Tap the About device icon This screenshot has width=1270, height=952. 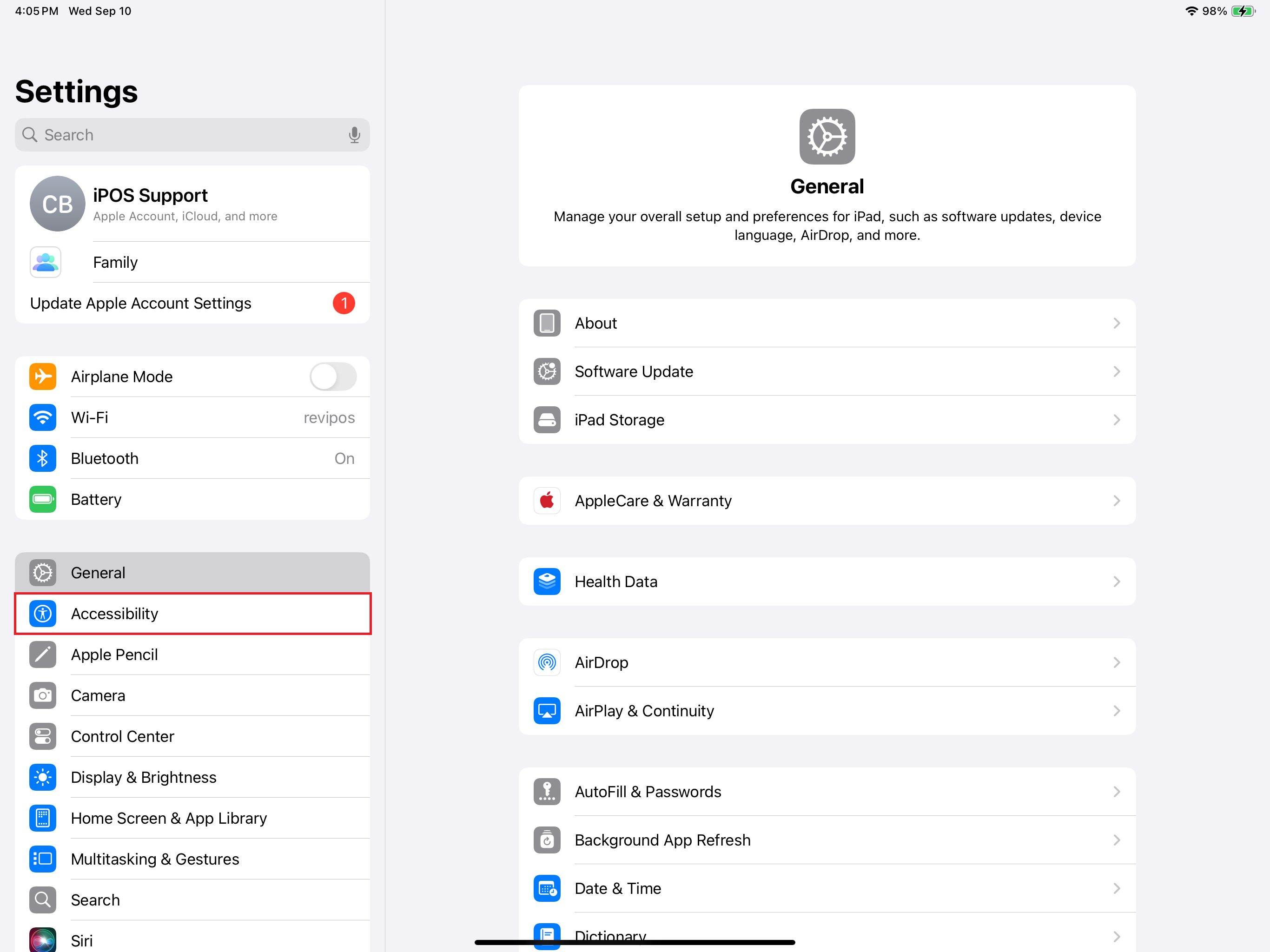tap(547, 323)
